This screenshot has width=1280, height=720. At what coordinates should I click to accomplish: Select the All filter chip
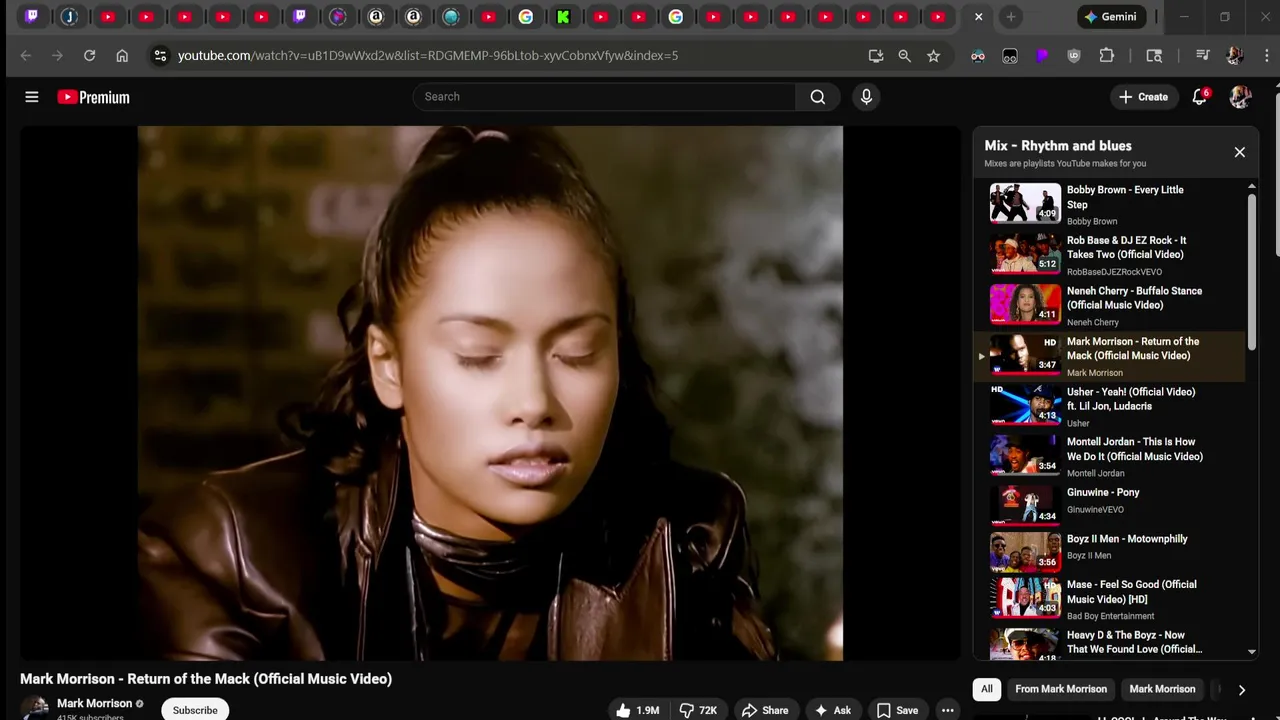987,689
